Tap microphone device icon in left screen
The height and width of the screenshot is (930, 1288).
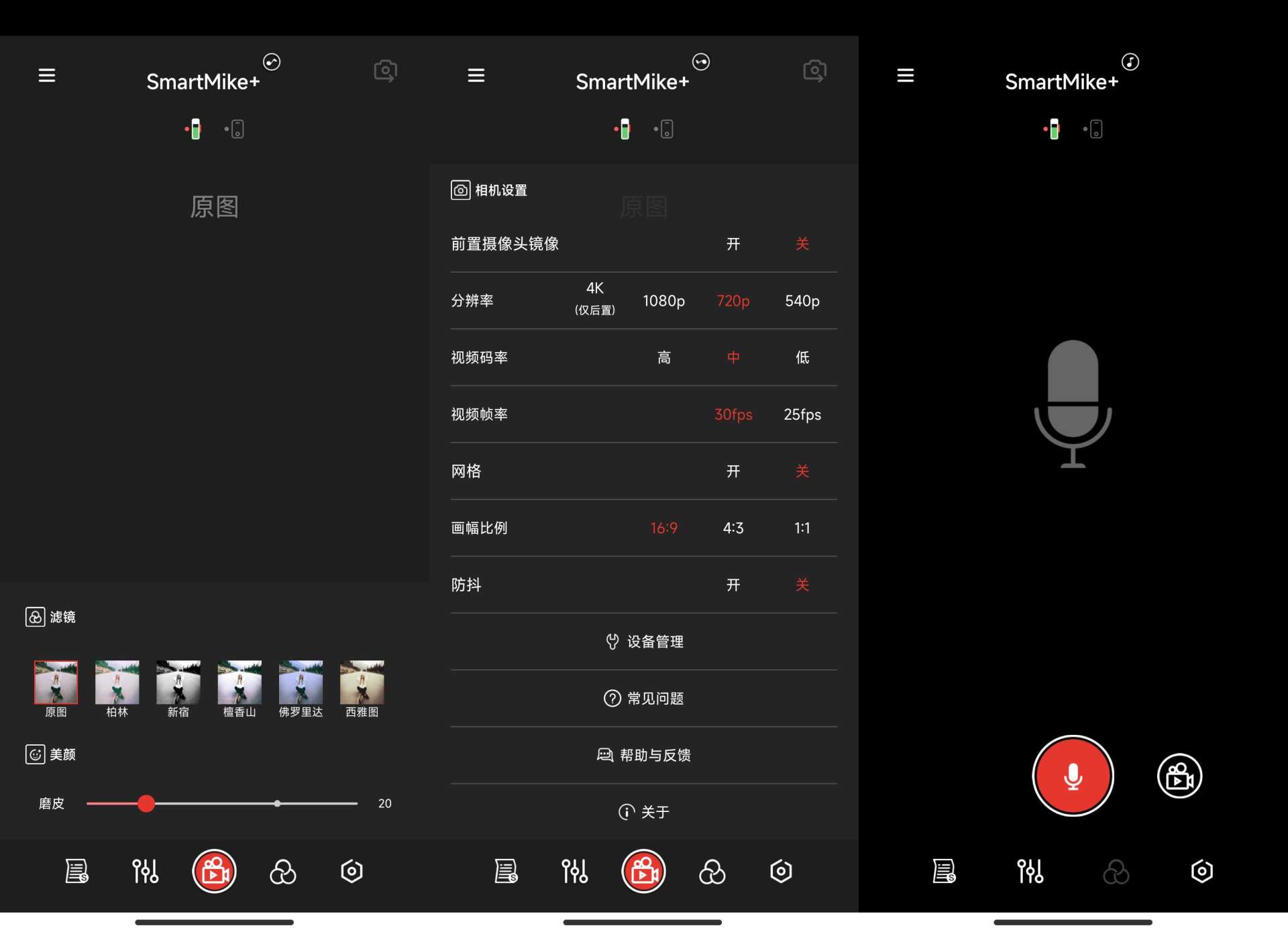coord(194,129)
